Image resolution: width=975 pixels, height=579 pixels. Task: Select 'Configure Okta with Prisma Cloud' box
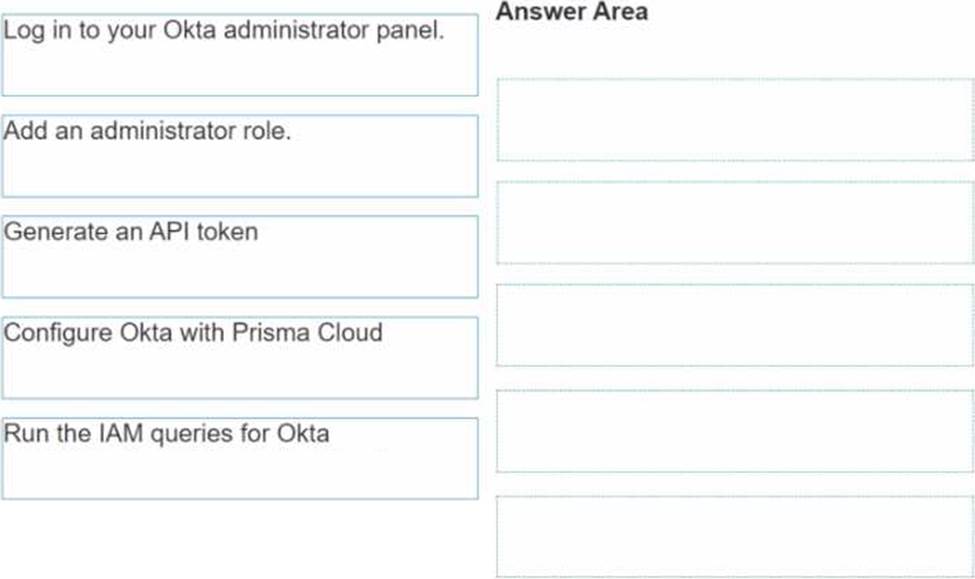[x=240, y=358]
